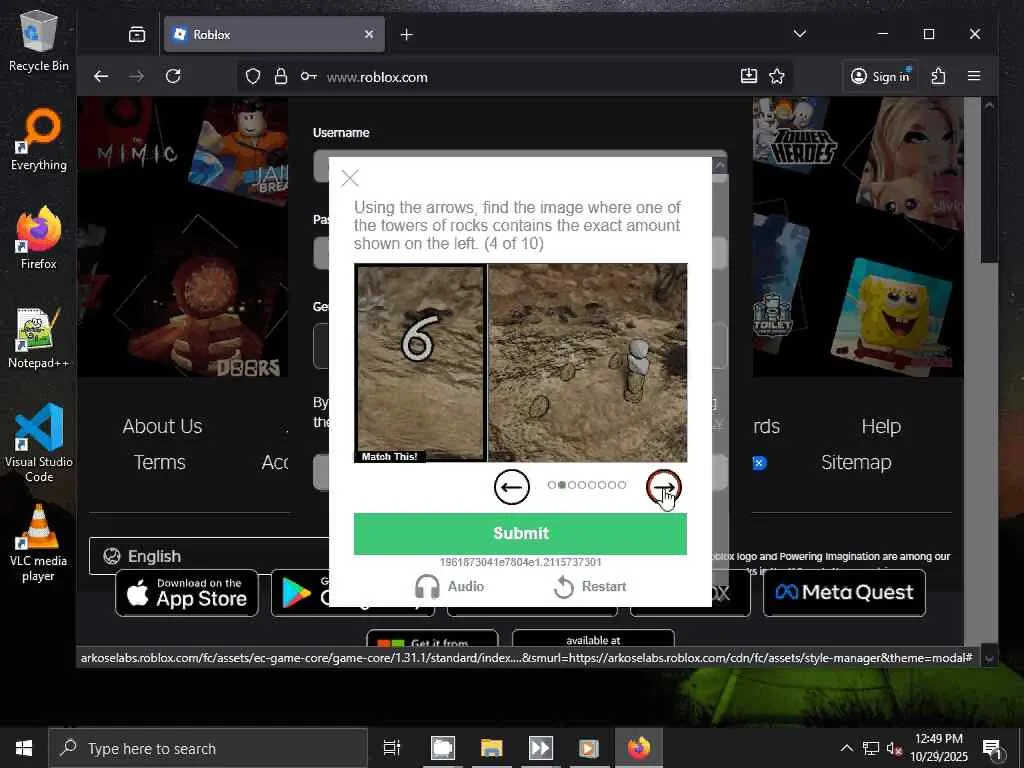
Task: Click the Meta Quest badge
Action: [844, 593]
